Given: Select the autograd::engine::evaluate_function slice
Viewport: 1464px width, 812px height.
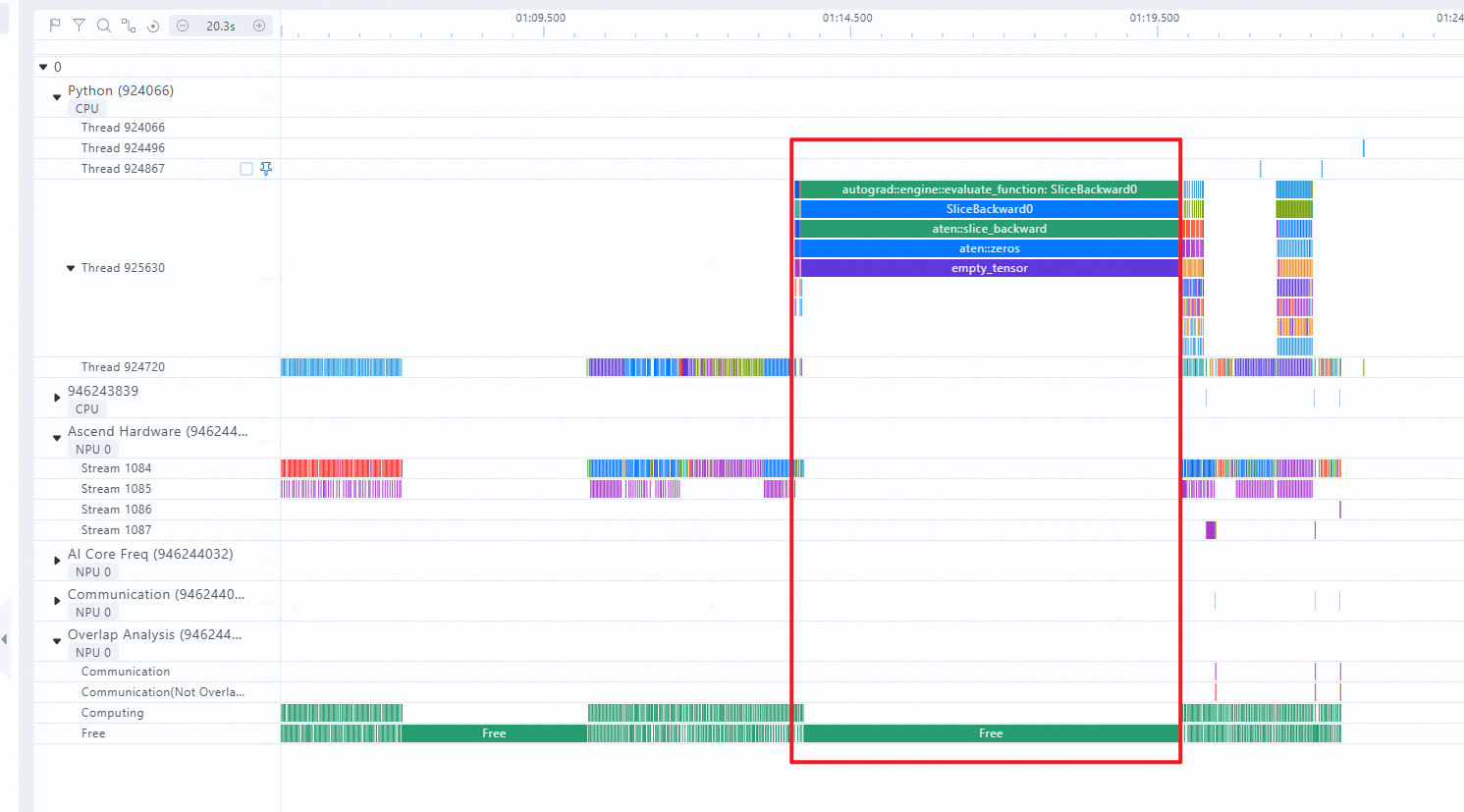Looking at the screenshot, I should pos(989,189).
